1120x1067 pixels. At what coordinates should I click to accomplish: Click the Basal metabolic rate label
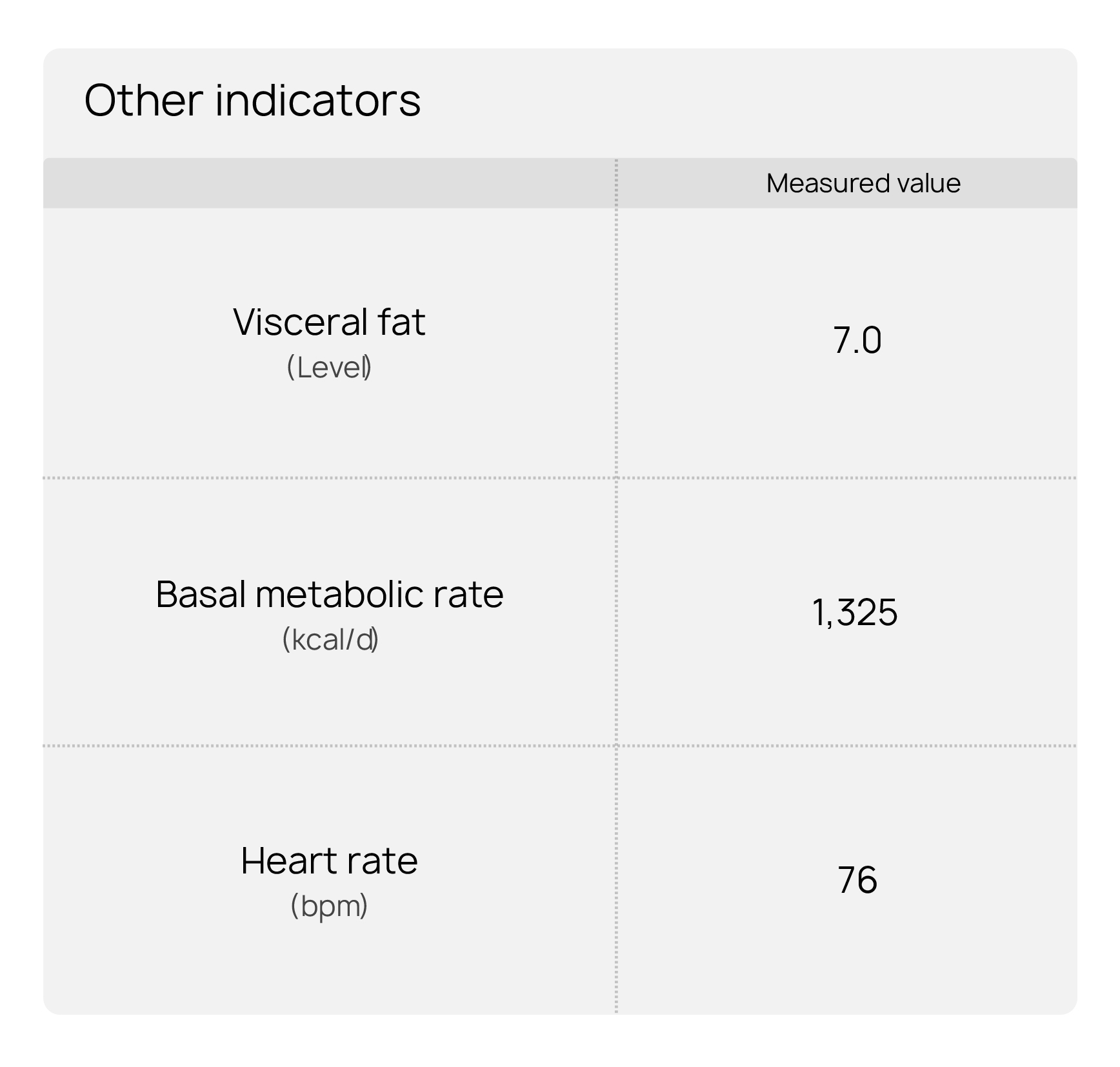point(329,594)
